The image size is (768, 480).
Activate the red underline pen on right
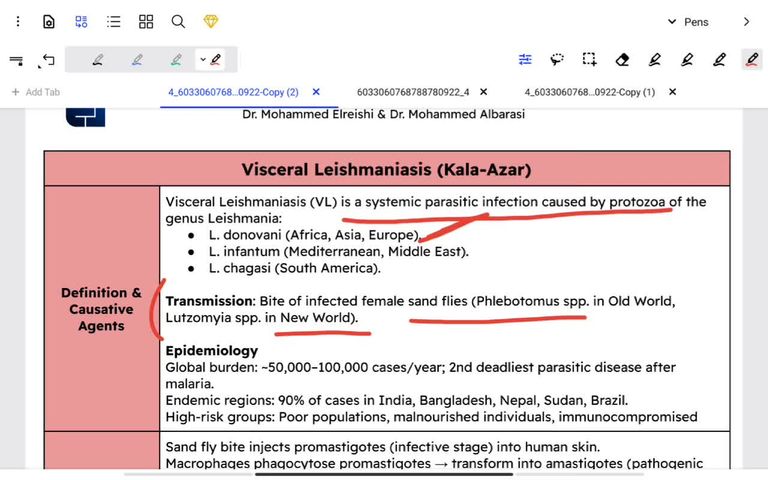pos(751,60)
